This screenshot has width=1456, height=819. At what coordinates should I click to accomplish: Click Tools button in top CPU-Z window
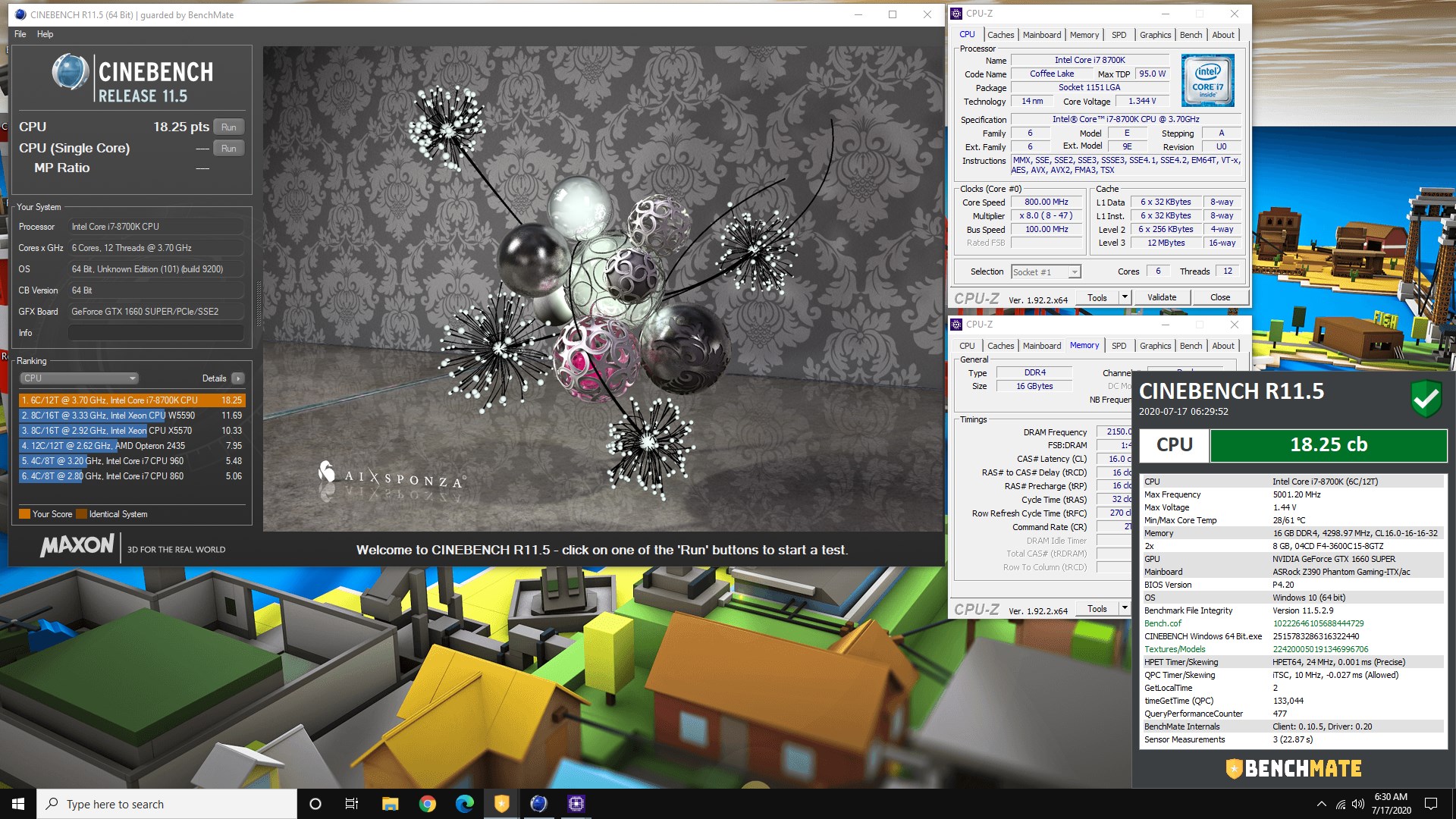point(1097,298)
